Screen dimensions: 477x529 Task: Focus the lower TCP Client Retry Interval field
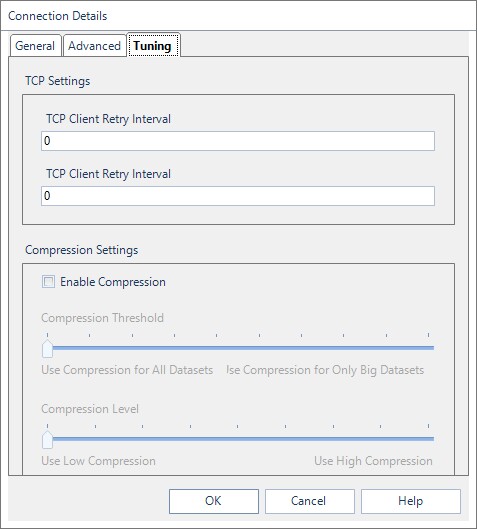[238, 196]
